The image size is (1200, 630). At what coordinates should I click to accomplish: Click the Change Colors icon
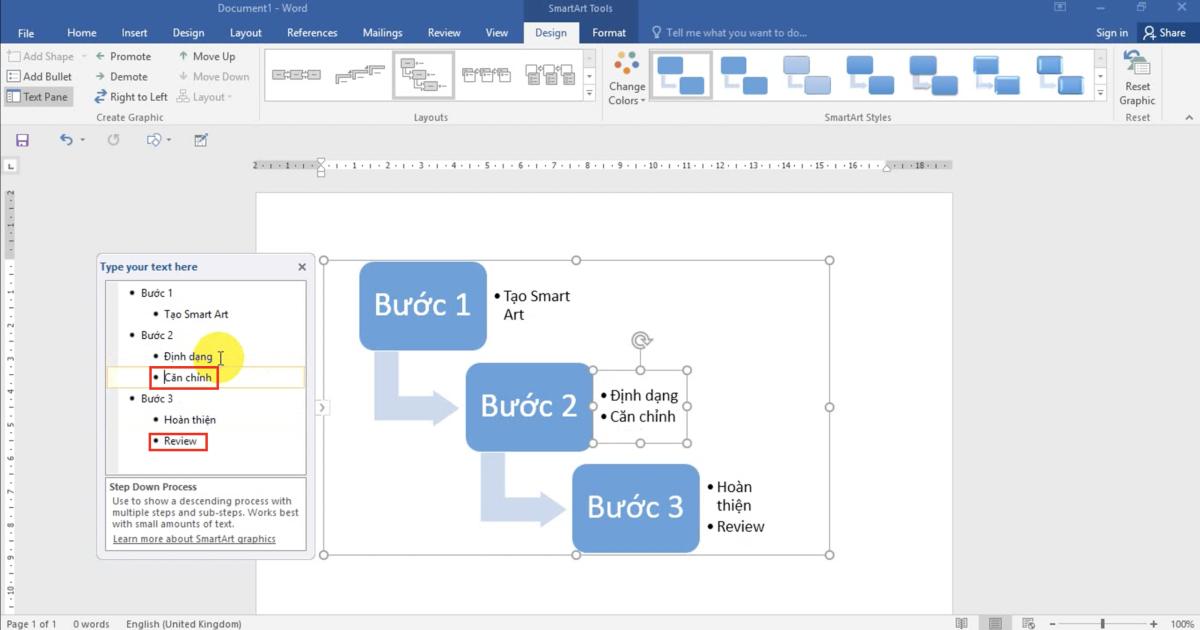click(626, 76)
